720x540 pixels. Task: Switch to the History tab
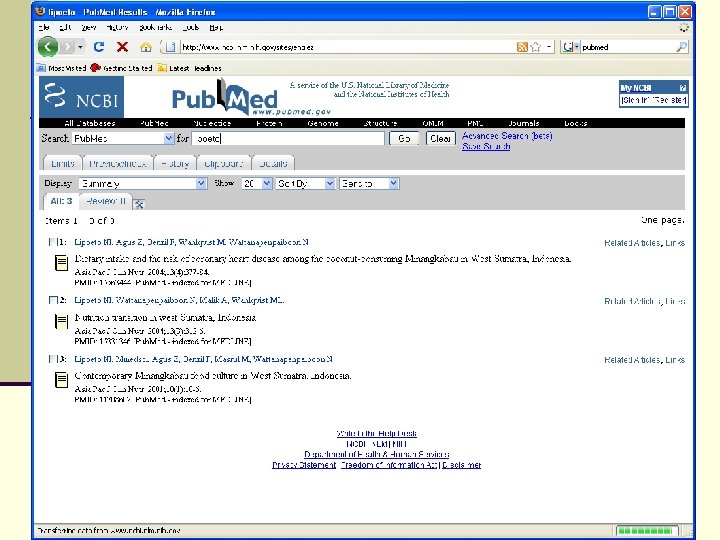click(175, 163)
